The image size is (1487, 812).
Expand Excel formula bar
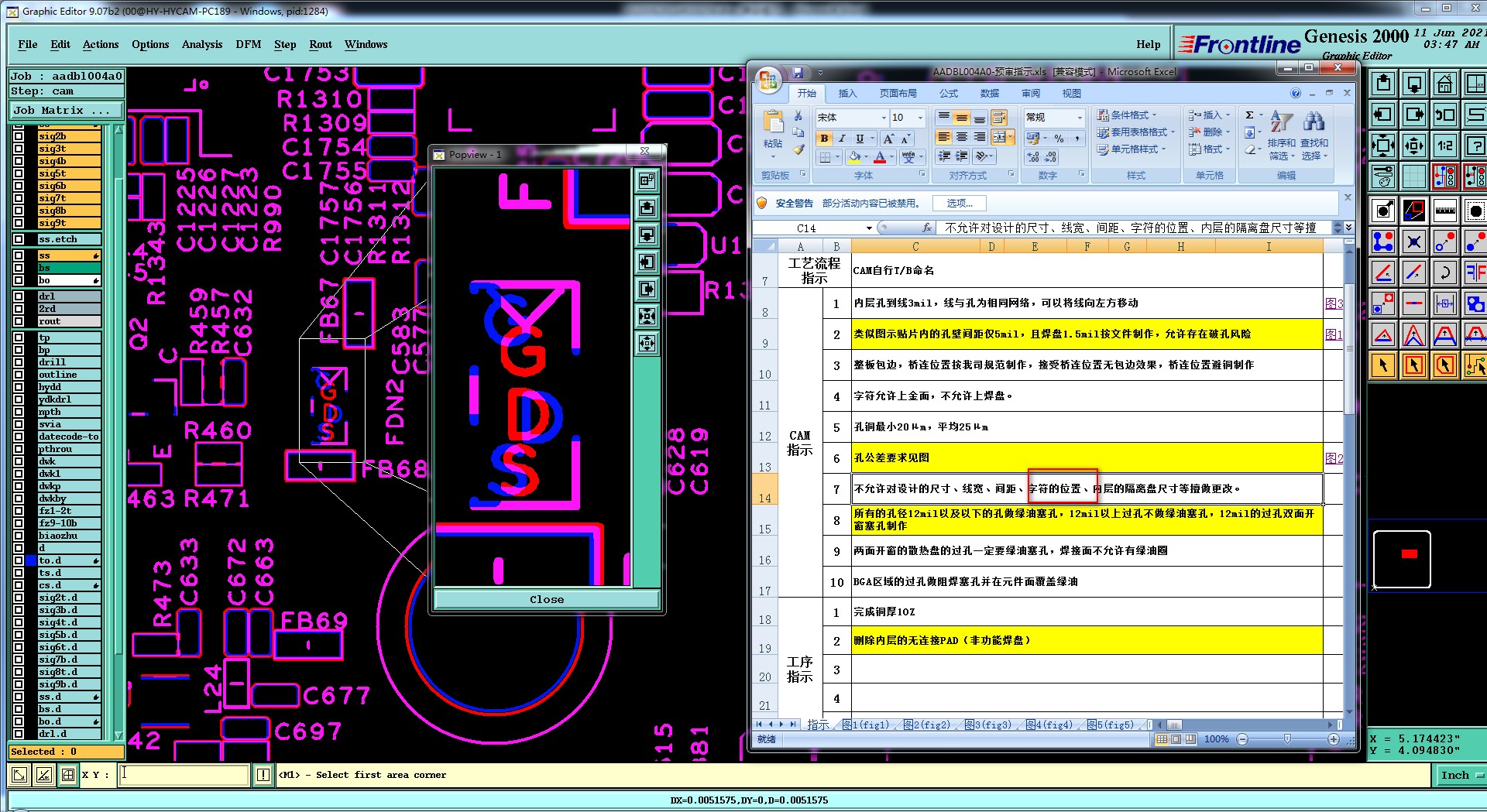pos(1348,228)
